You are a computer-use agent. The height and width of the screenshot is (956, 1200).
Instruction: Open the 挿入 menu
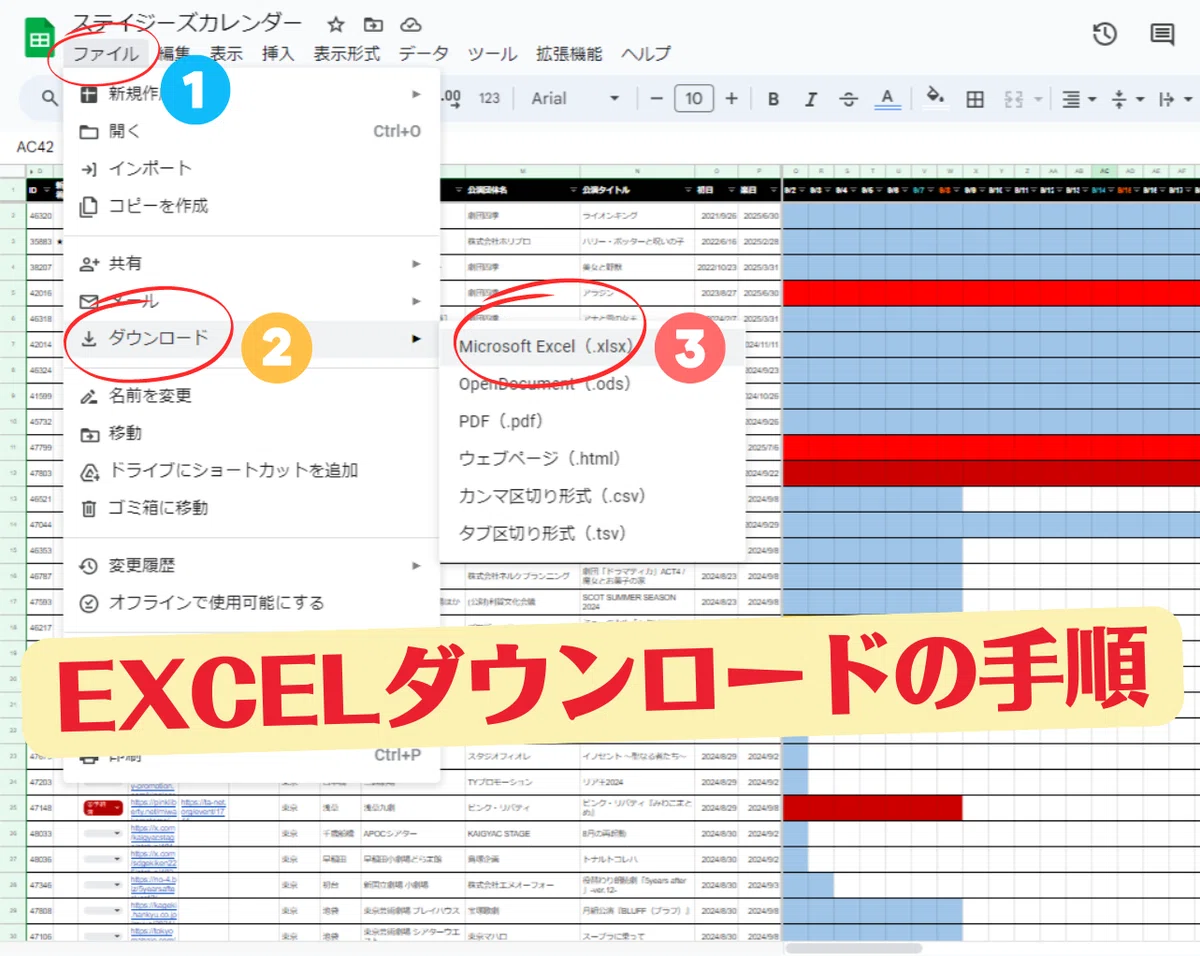278,54
